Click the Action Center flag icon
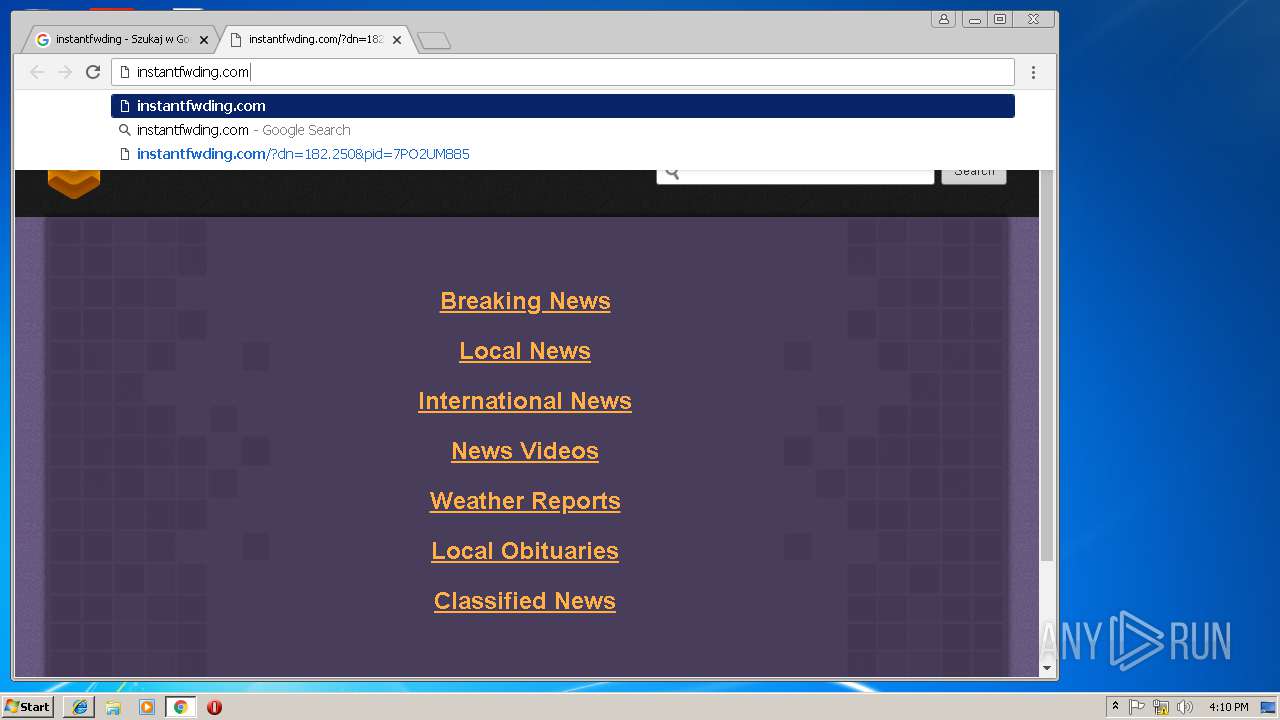1280x720 pixels. [x=1137, y=707]
